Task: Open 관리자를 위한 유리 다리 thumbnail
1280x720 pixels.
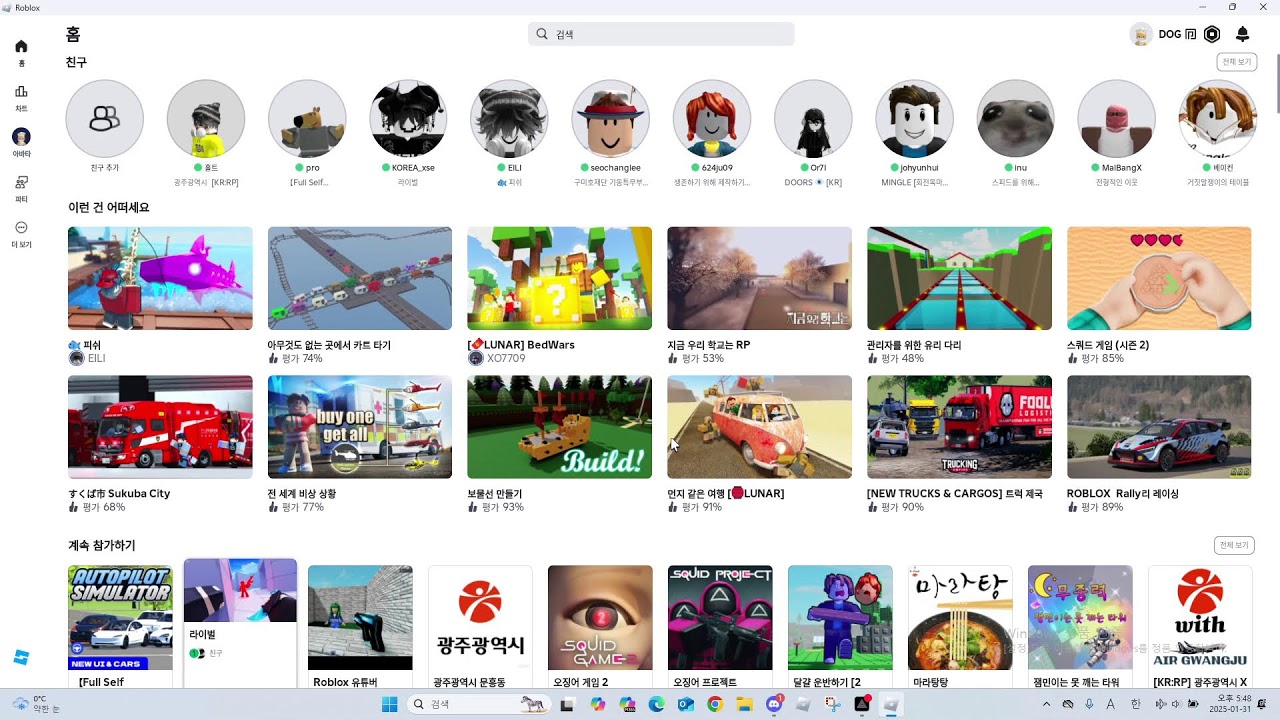Action: [959, 278]
